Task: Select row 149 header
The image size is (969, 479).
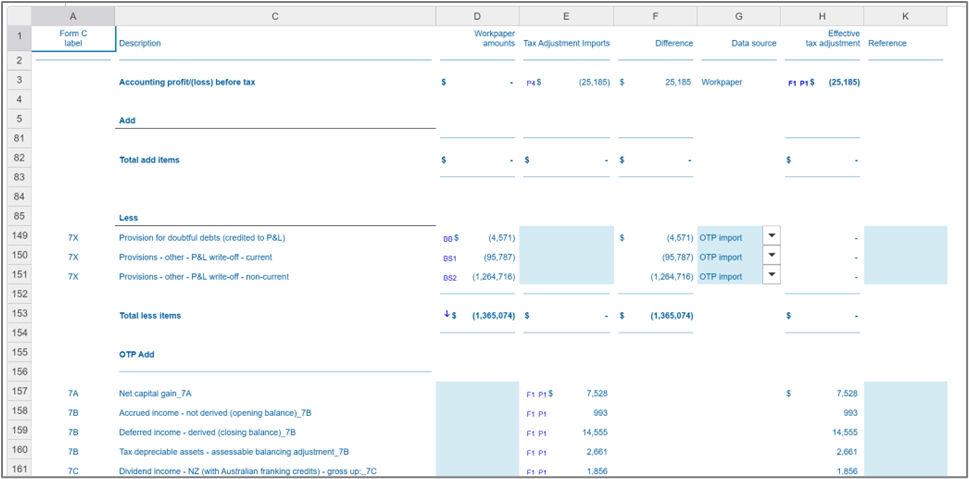Action: pyautogui.click(x=20, y=235)
